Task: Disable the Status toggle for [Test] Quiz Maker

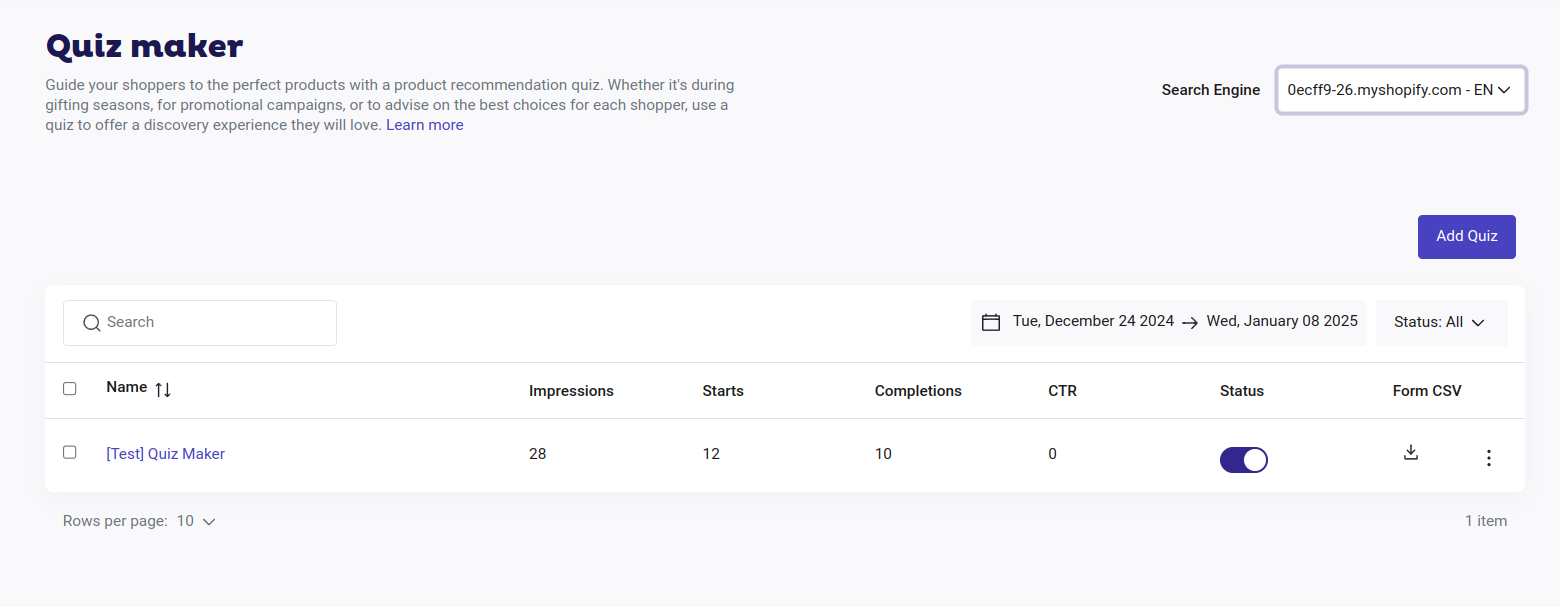Action: pos(1244,459)
